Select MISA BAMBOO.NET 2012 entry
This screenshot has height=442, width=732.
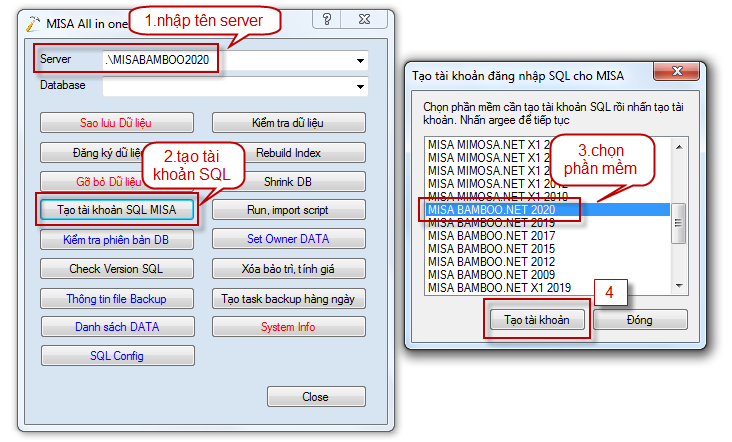(x=548, y=262)
